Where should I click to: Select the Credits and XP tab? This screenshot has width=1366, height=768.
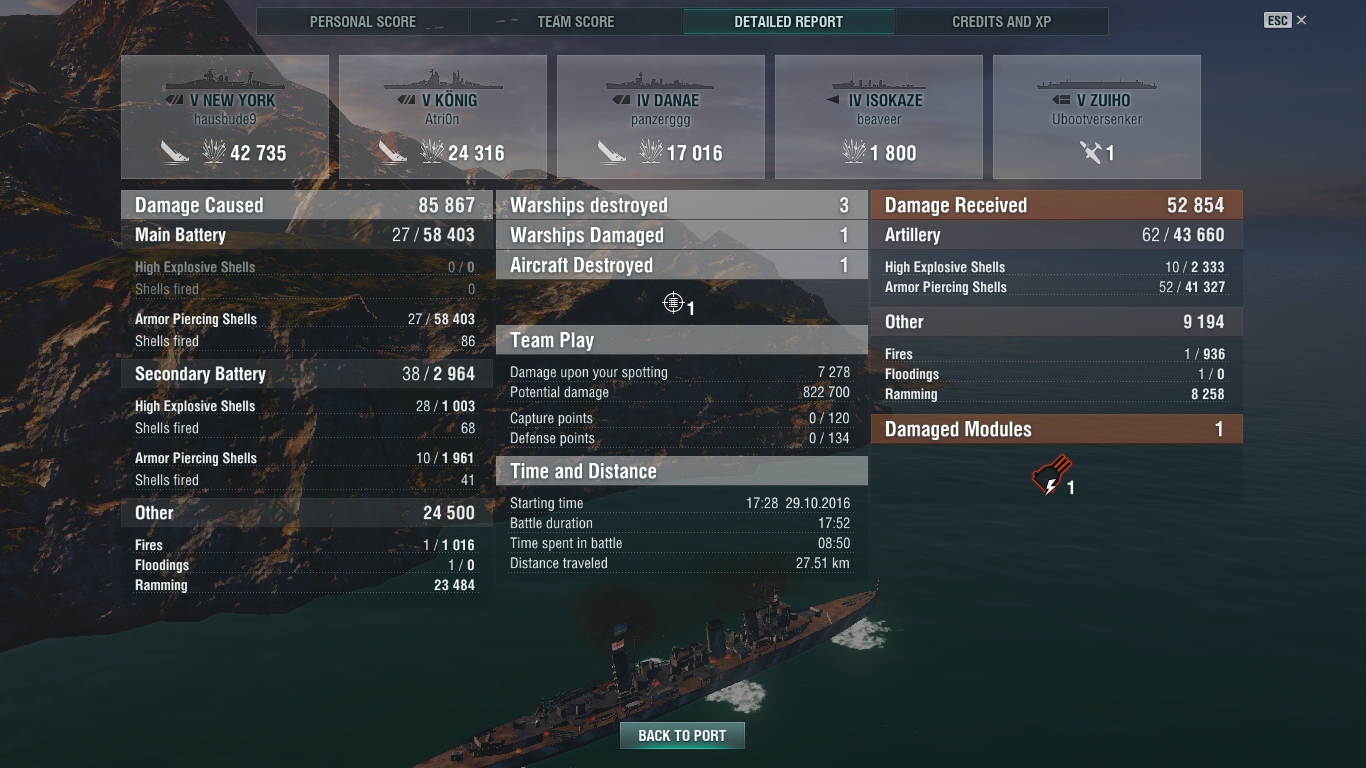pyautogui.click(x=1001, y=22)
